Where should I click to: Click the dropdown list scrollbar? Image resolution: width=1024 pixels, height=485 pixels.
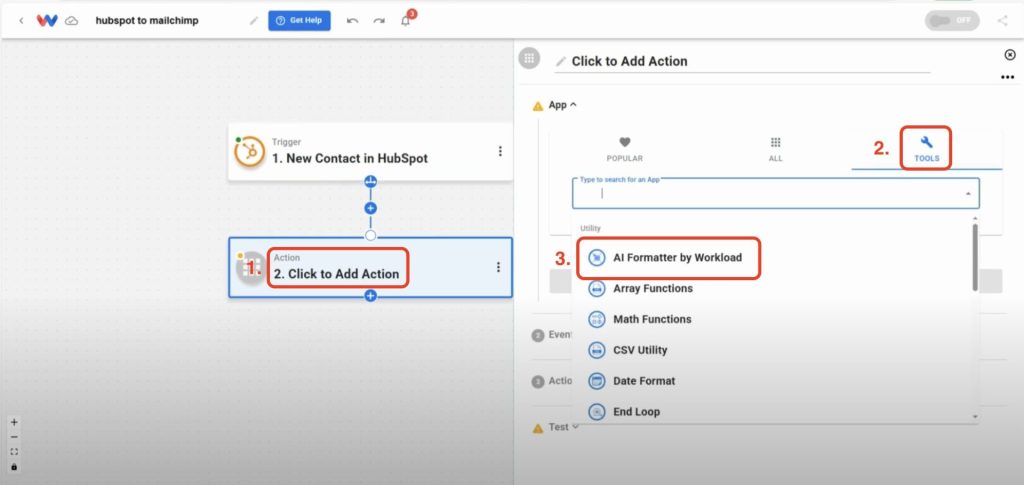pyautogui.click(x=975, y=257)
